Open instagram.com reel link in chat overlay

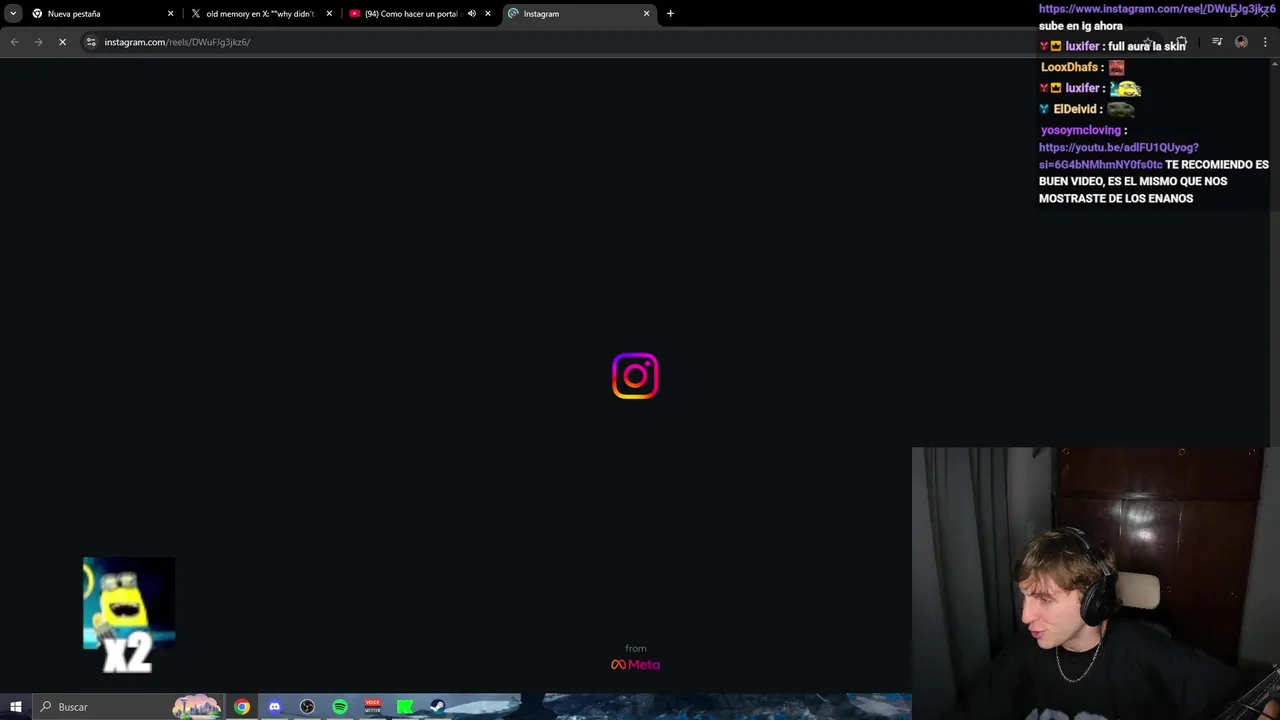[x=1157, y=9]
